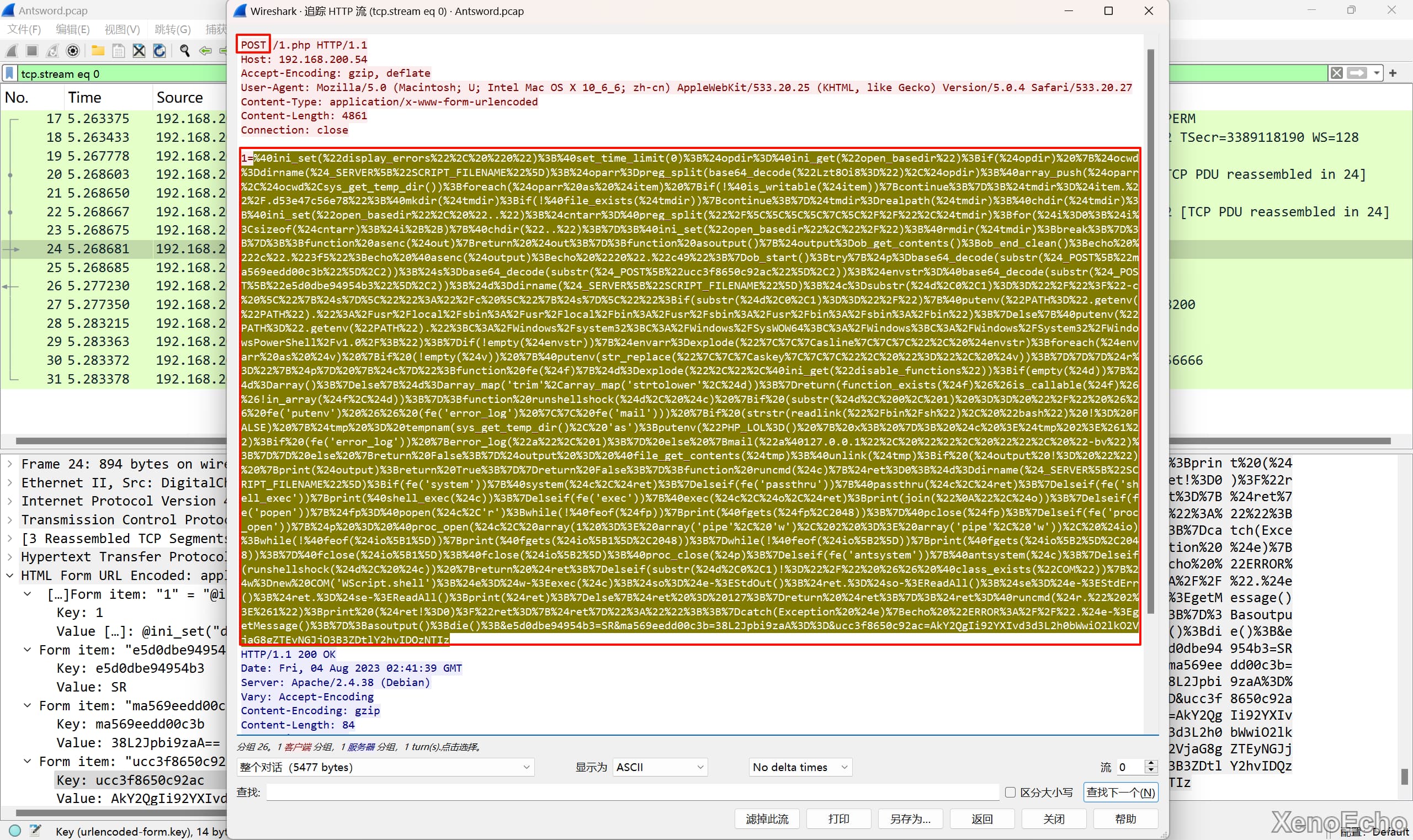This screenshot has width=1413, height=840.
Task: Clear the display filter with X icon
Action: [1337, 73]
